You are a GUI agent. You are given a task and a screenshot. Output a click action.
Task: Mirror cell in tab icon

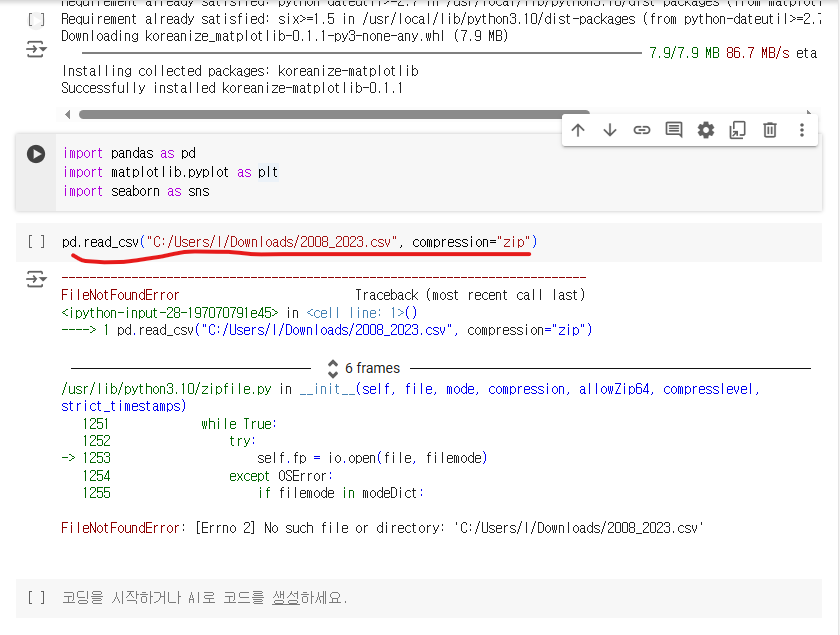738,130
